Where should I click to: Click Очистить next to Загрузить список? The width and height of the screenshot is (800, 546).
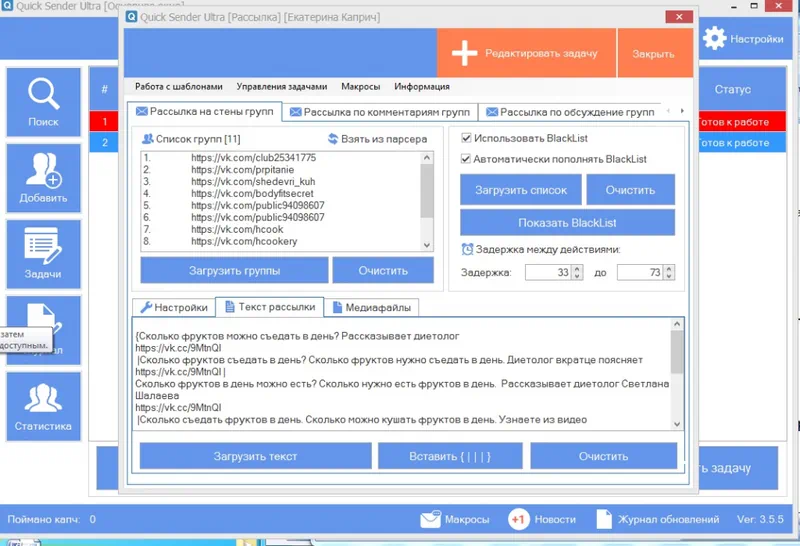click(631, 190)
